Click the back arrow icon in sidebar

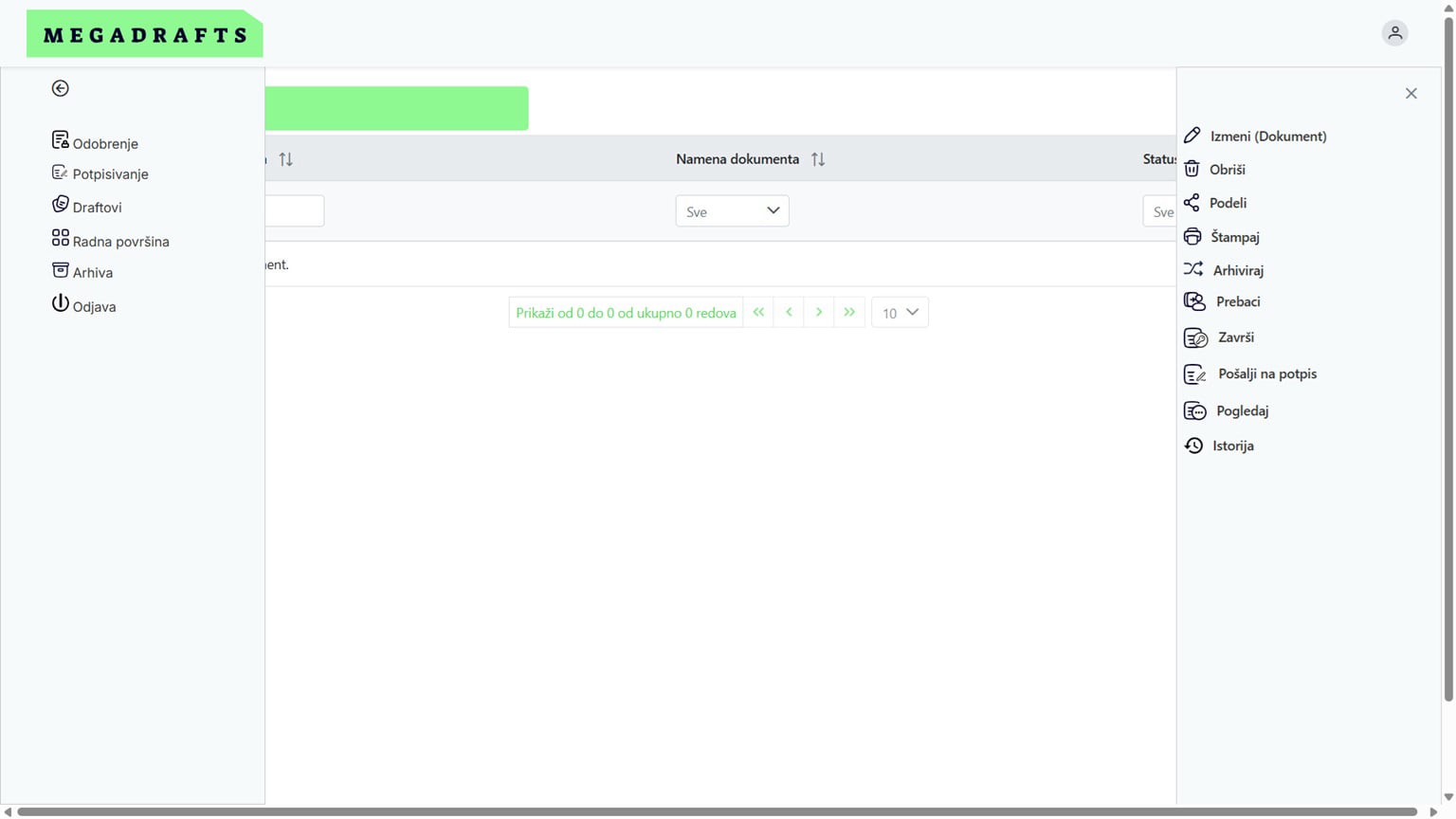click(60, 88)
